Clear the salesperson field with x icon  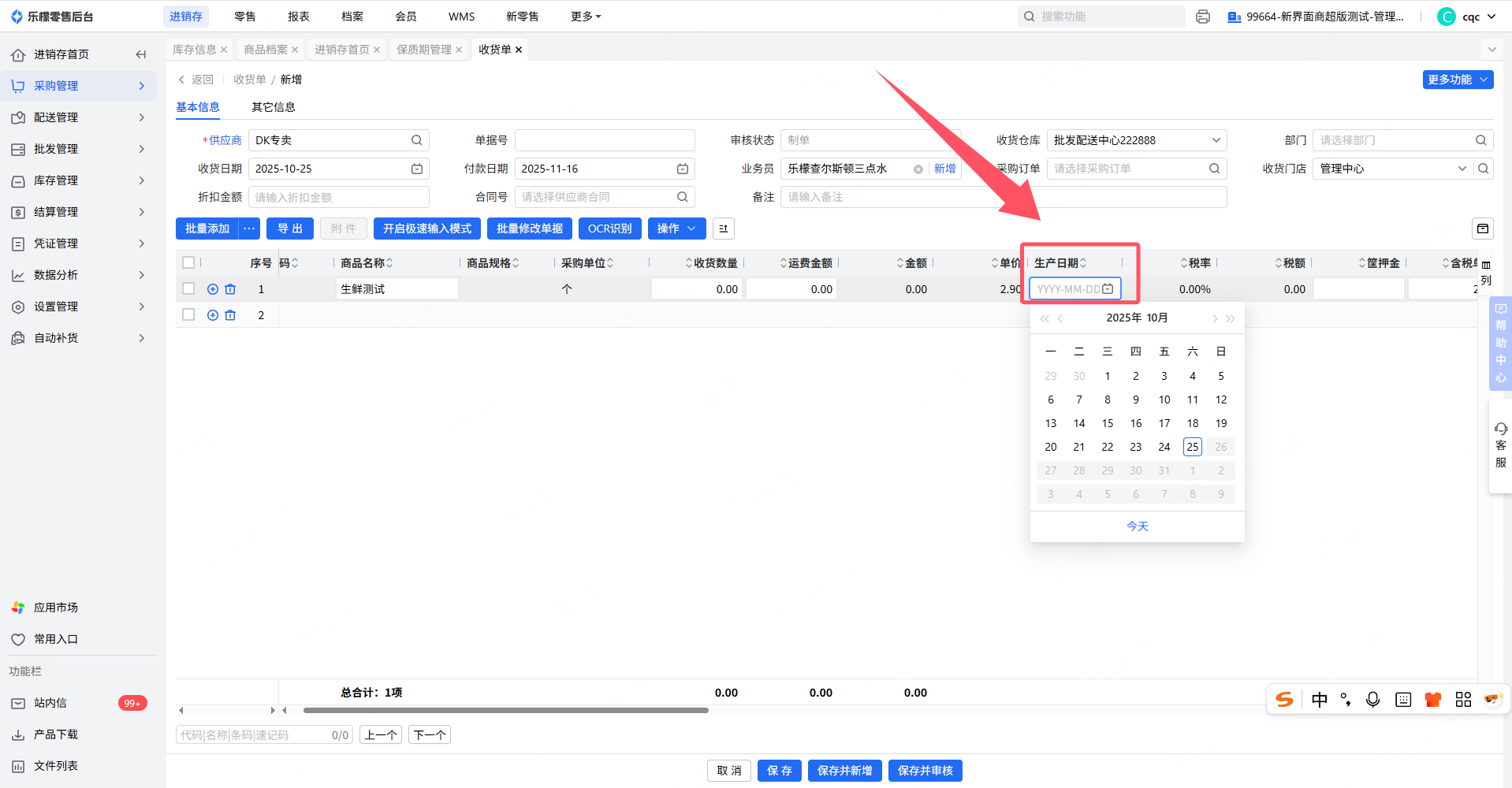(918, 169)
